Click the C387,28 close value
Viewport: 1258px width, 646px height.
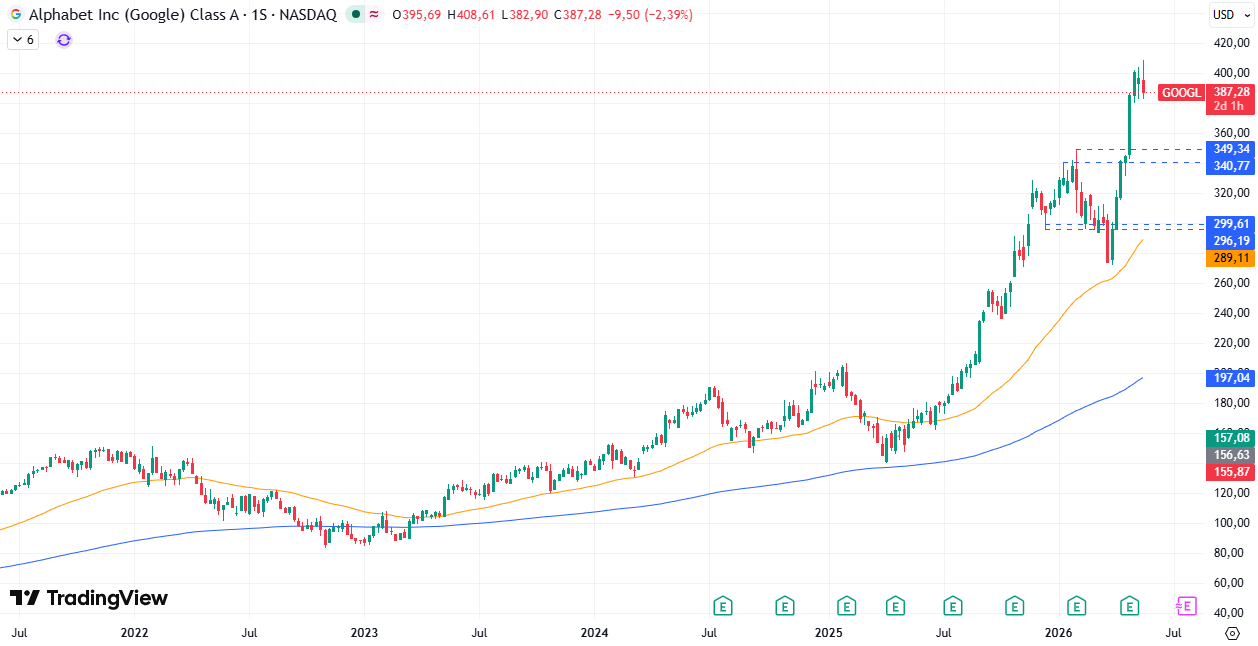(x=577, y=15)
